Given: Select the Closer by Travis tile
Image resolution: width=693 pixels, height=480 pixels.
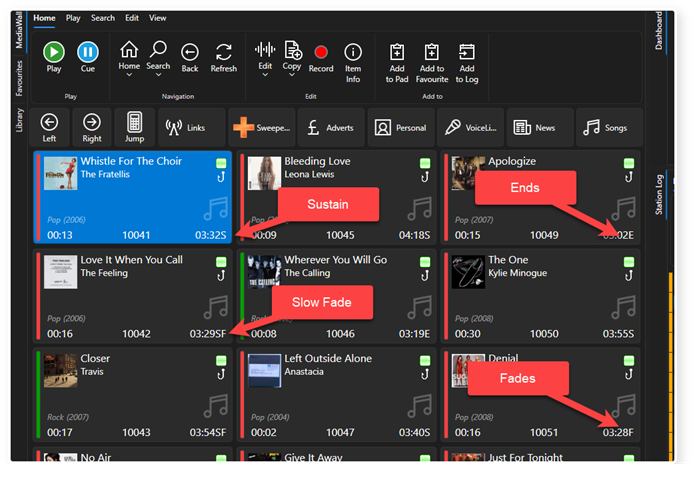Looking at the screenshot, I should (133, 395).
